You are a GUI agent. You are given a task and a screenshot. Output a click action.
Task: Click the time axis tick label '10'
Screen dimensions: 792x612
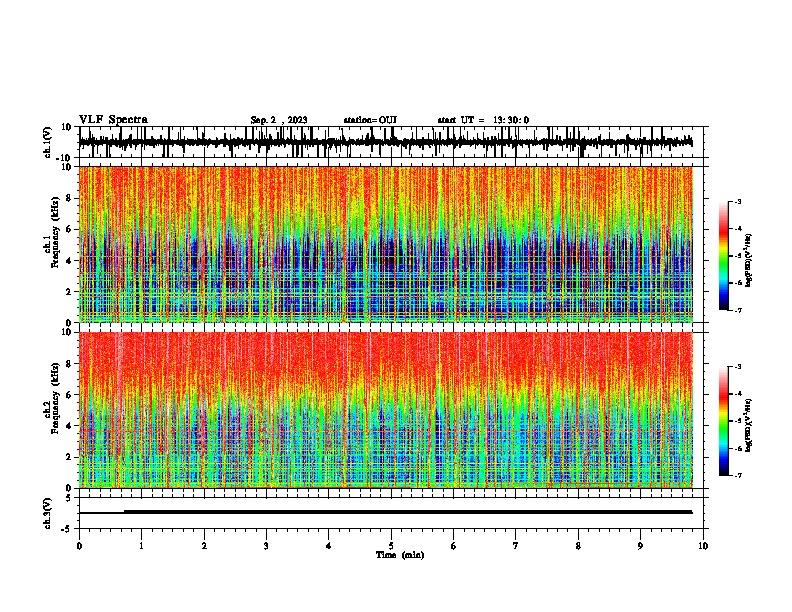point(703,546)
